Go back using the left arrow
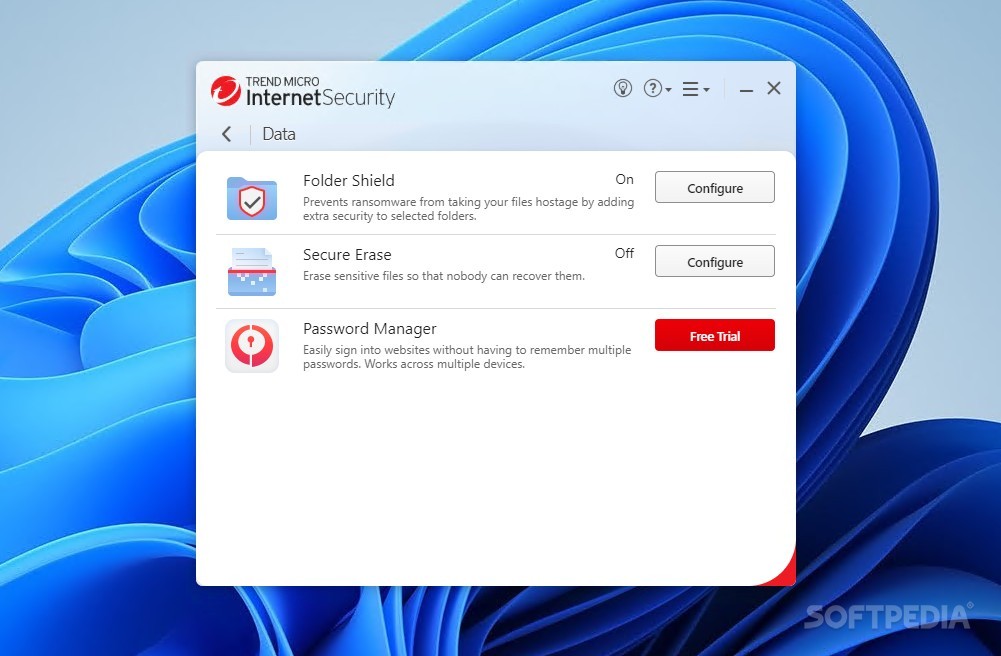Screen dimensions: 1001x656 (x=227, y=134)
